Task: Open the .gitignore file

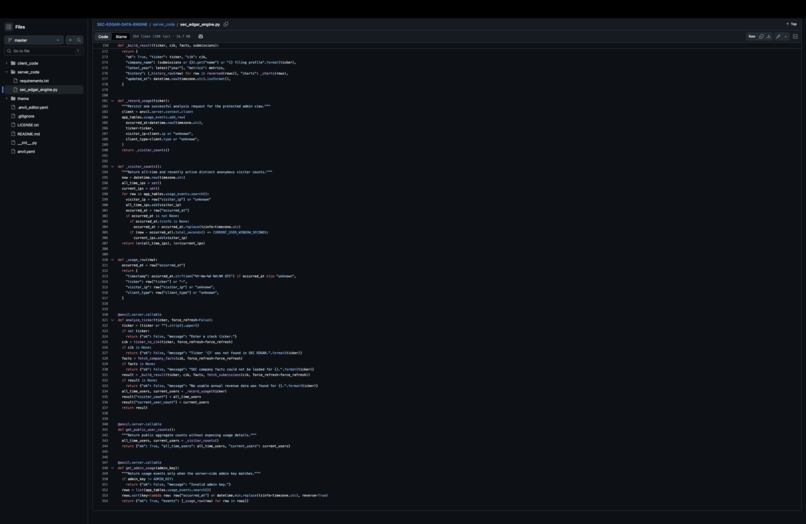Action: pos(26,116)
